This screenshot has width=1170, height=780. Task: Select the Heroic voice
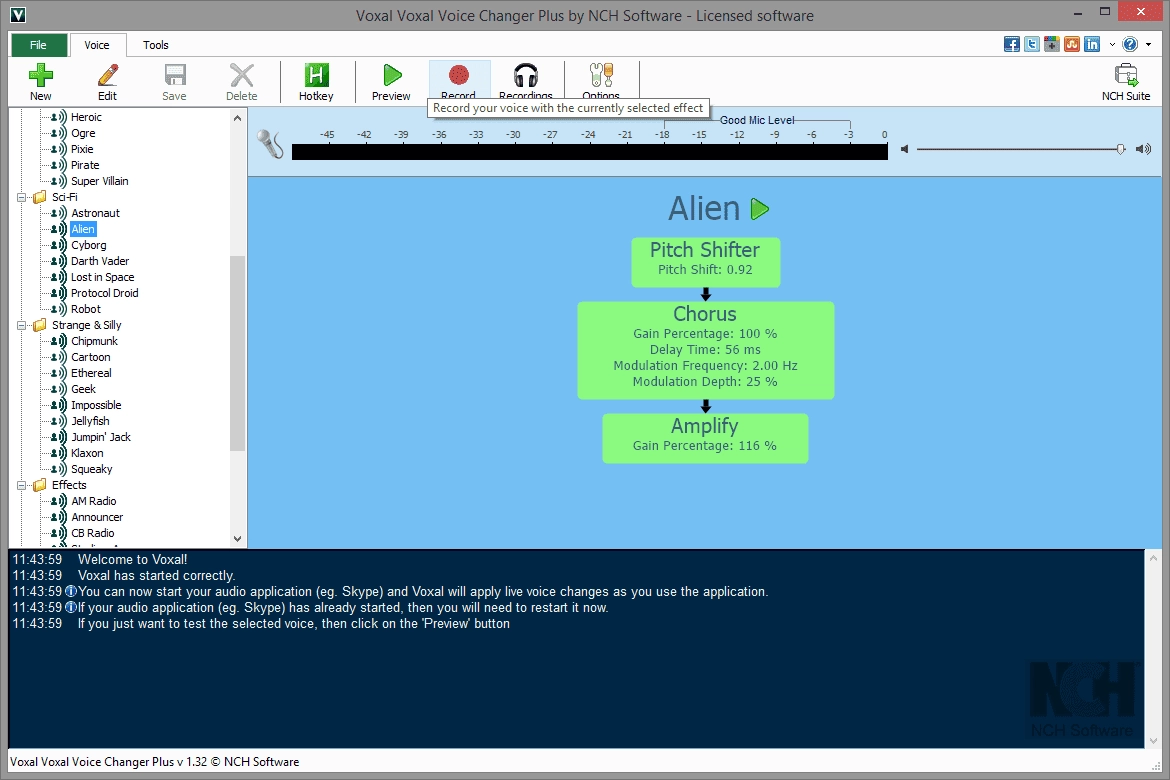[x=87, y=117]
